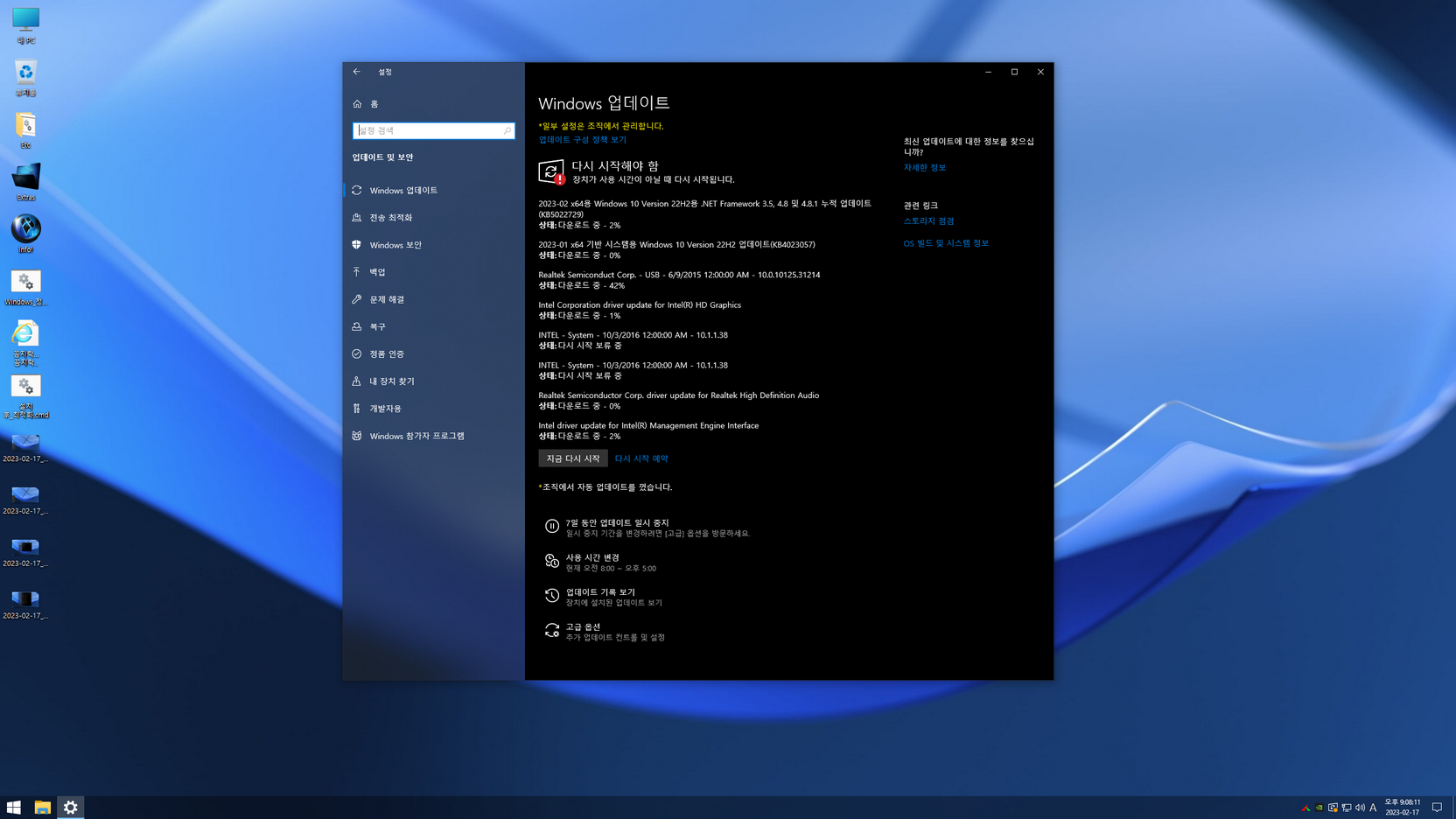Open the 최적화.cmd desktop file

coord(25,395)
